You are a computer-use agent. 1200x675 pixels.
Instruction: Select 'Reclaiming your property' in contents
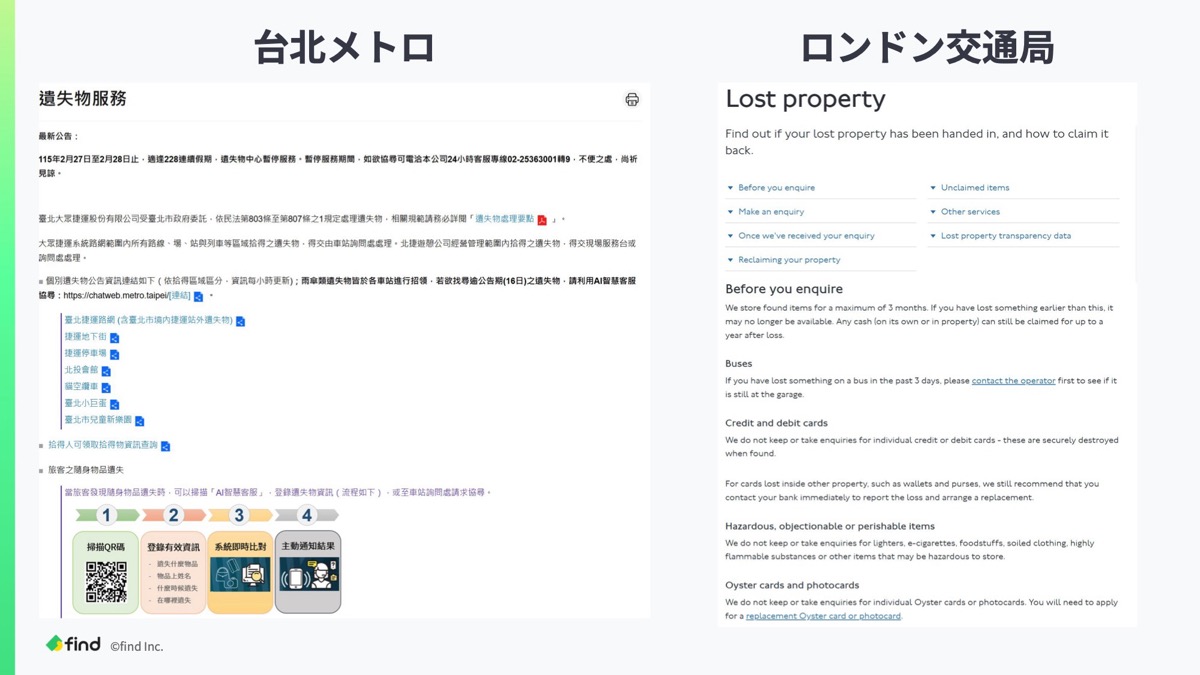788,260
